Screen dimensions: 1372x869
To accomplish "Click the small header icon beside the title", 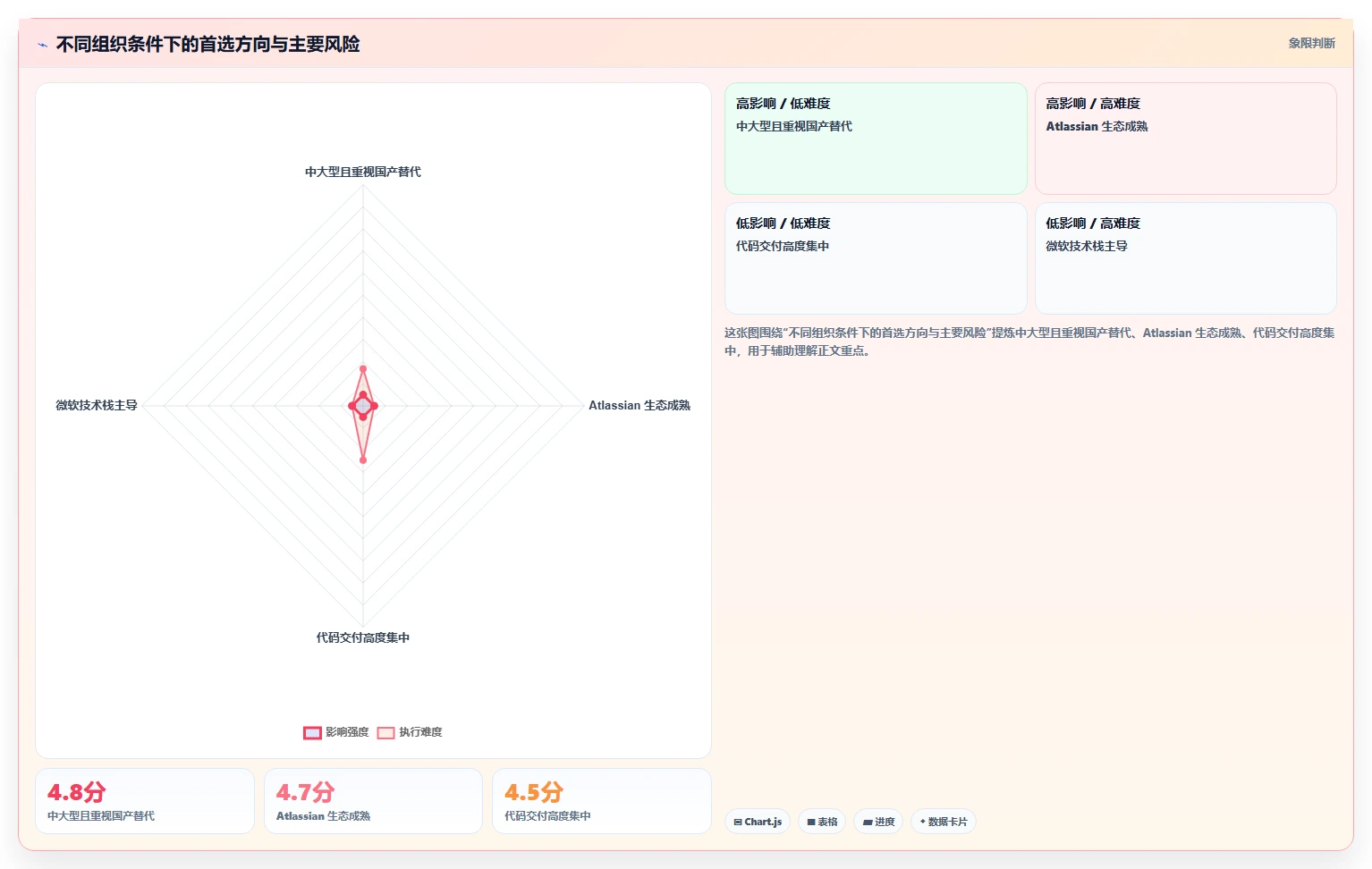I will (42, 45).
